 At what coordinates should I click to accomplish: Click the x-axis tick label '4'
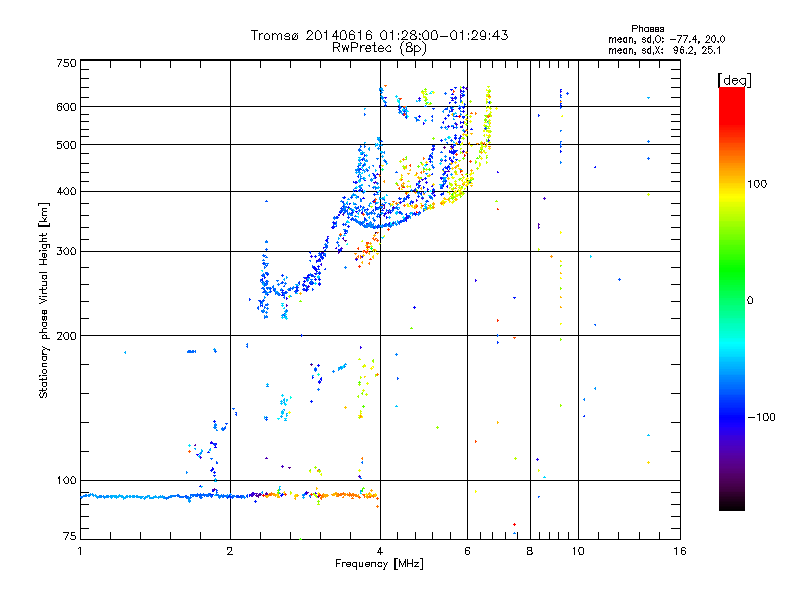coord(380,551)
